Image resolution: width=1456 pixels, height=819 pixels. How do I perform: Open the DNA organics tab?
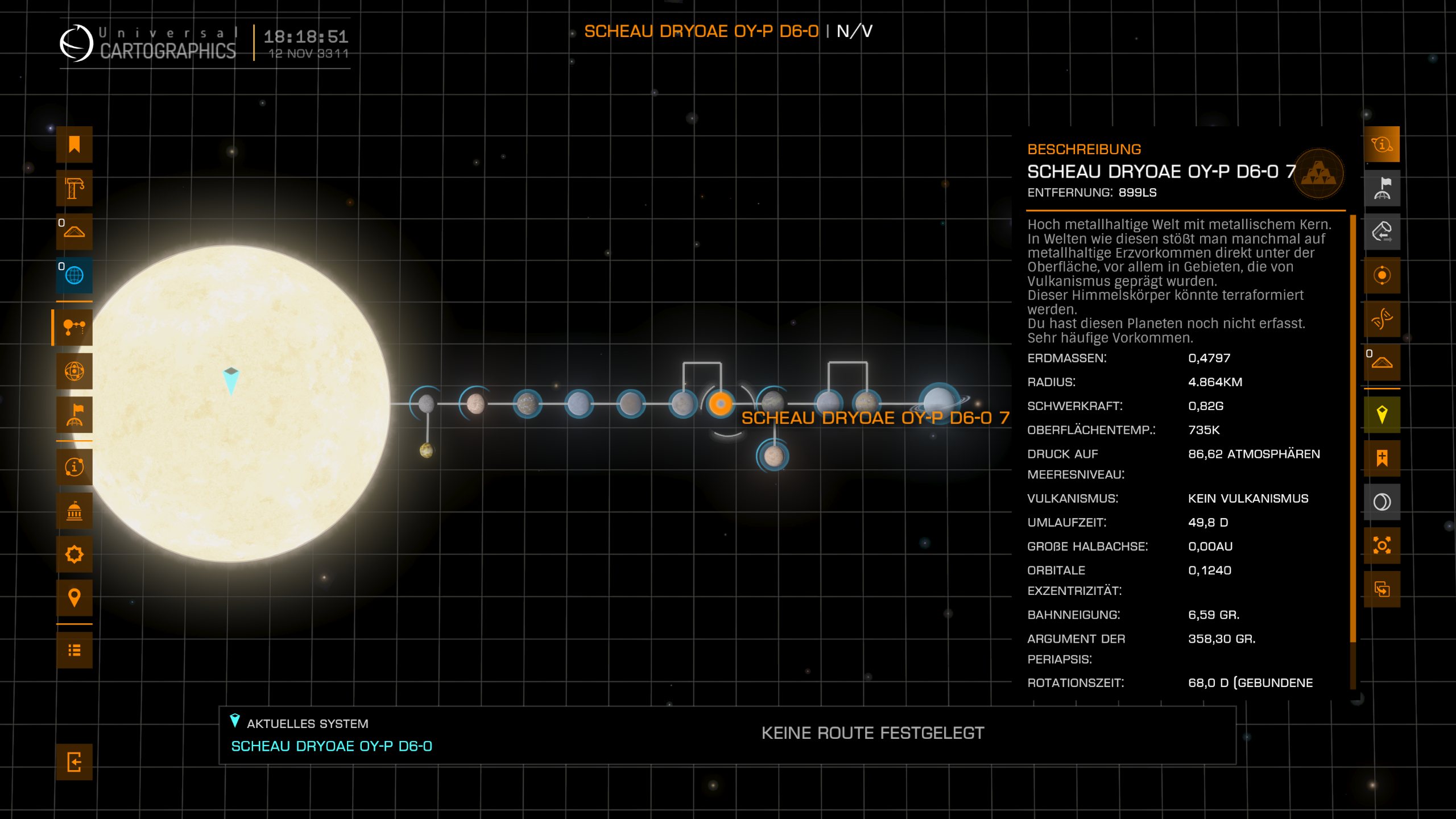click(1381, 318)
